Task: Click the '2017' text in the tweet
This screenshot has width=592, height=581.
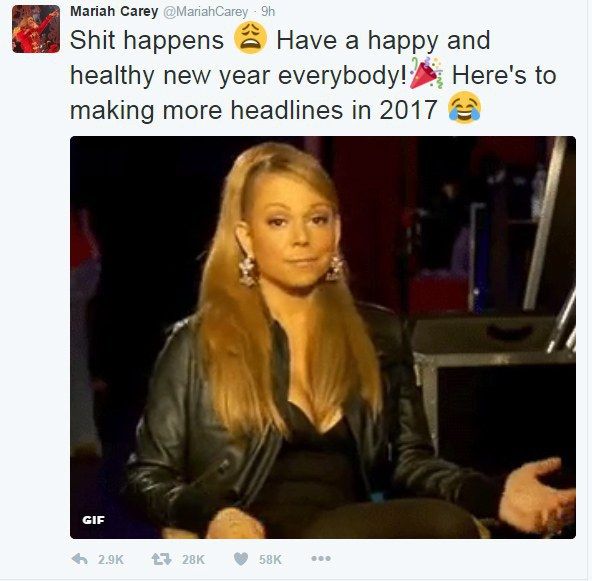Action: coord(409,110)
